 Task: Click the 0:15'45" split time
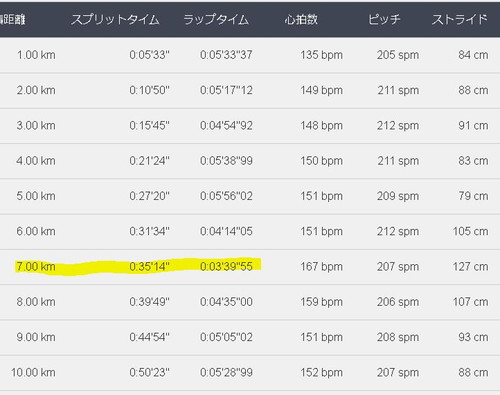click(149, 126)
